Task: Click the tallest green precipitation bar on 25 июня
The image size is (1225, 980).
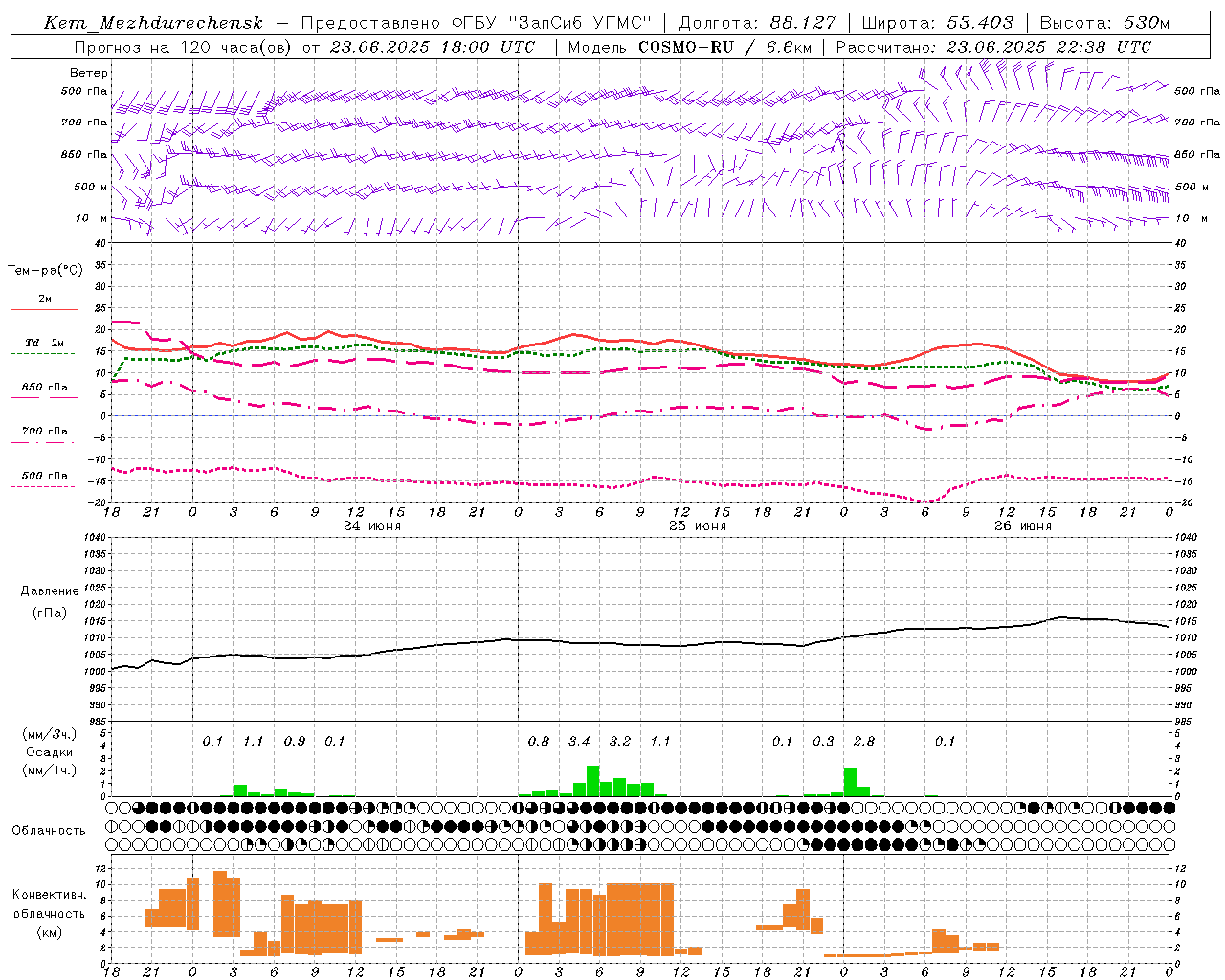Action: [593, 781]
